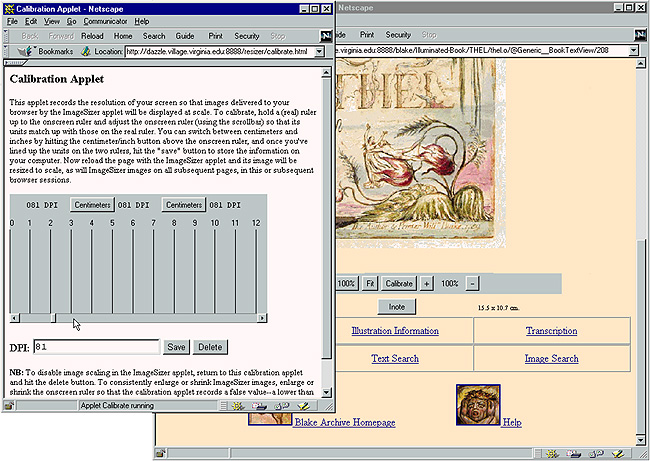Click Security in the back Netscape window toolbar

398,35
